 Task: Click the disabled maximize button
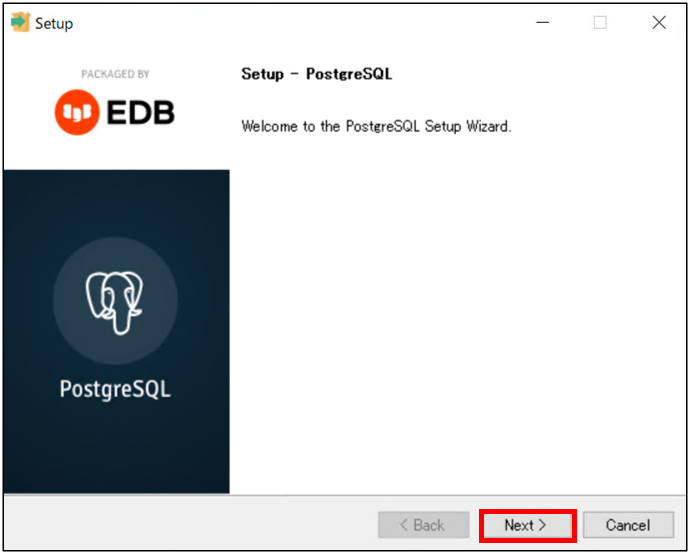click(600, 22)
